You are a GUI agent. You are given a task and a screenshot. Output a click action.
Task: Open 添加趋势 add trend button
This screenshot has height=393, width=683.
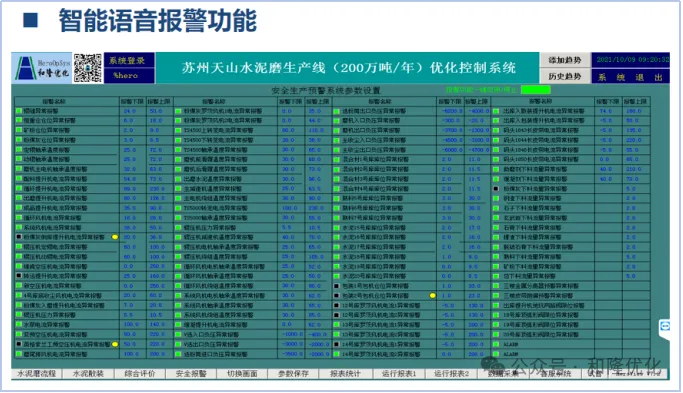pos(565,60)
